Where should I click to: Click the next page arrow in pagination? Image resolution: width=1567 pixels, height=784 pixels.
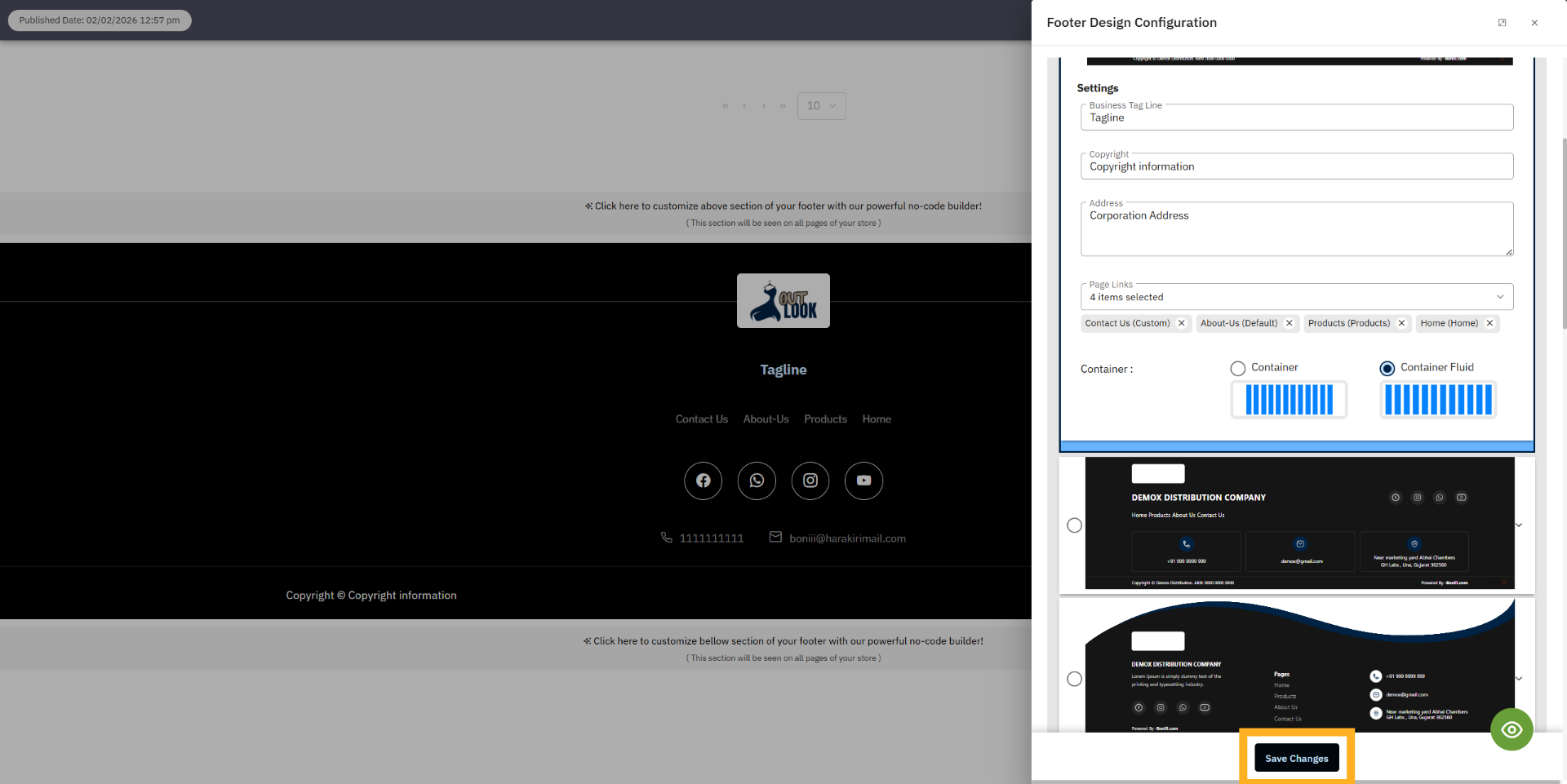(x=763, y=105)
